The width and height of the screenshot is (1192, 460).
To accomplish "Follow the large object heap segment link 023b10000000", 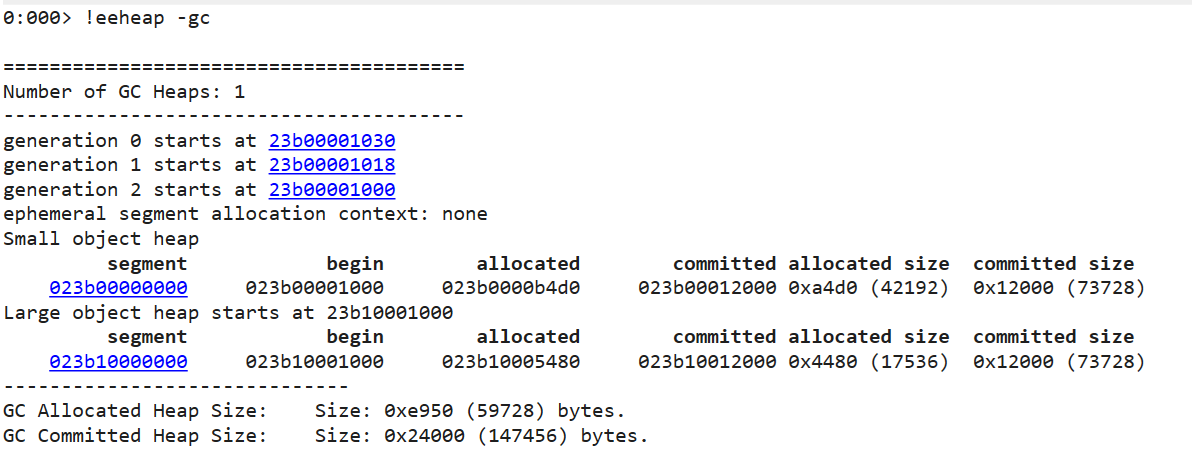I will pos(118,362).
